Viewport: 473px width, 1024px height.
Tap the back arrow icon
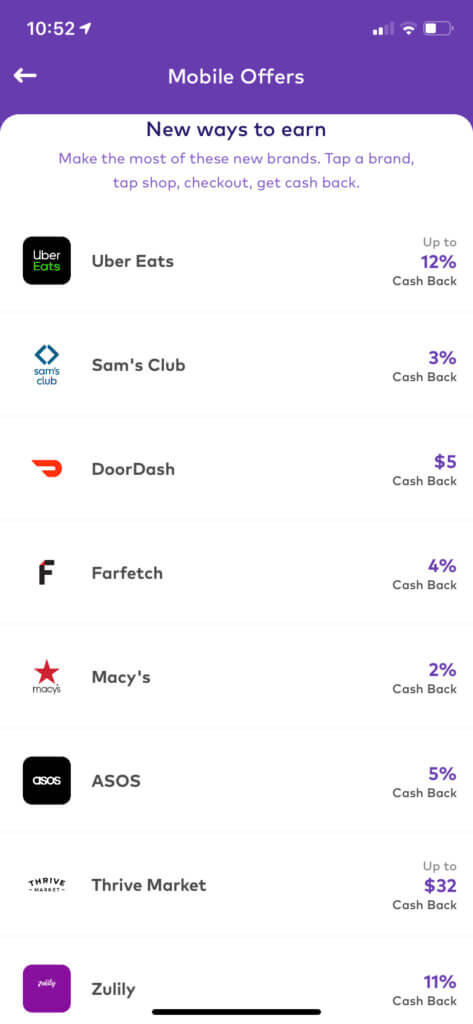pos(25,76)
